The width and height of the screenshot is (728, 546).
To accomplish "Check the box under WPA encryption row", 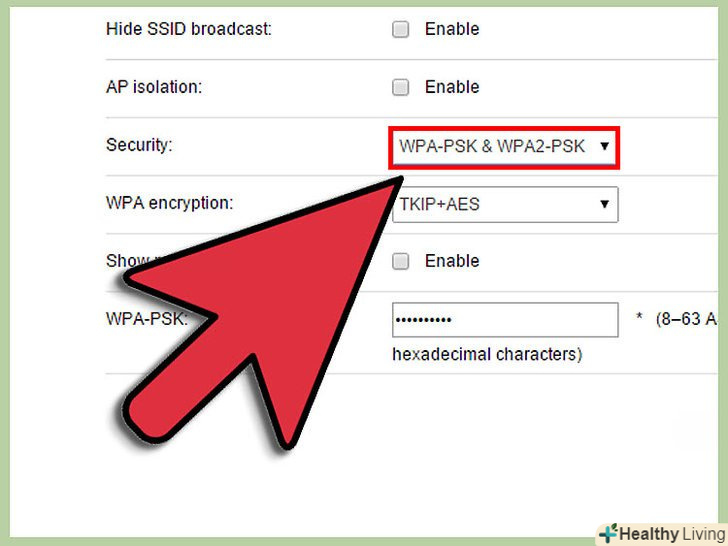I will click(400, 261).
